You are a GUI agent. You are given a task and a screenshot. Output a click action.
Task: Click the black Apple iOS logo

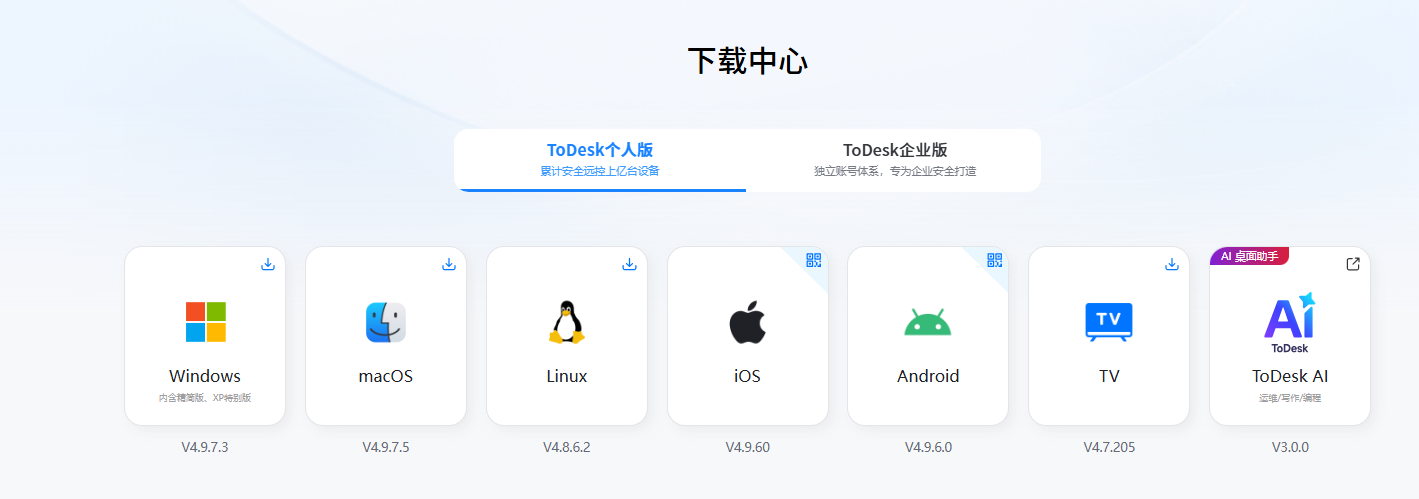747,322
